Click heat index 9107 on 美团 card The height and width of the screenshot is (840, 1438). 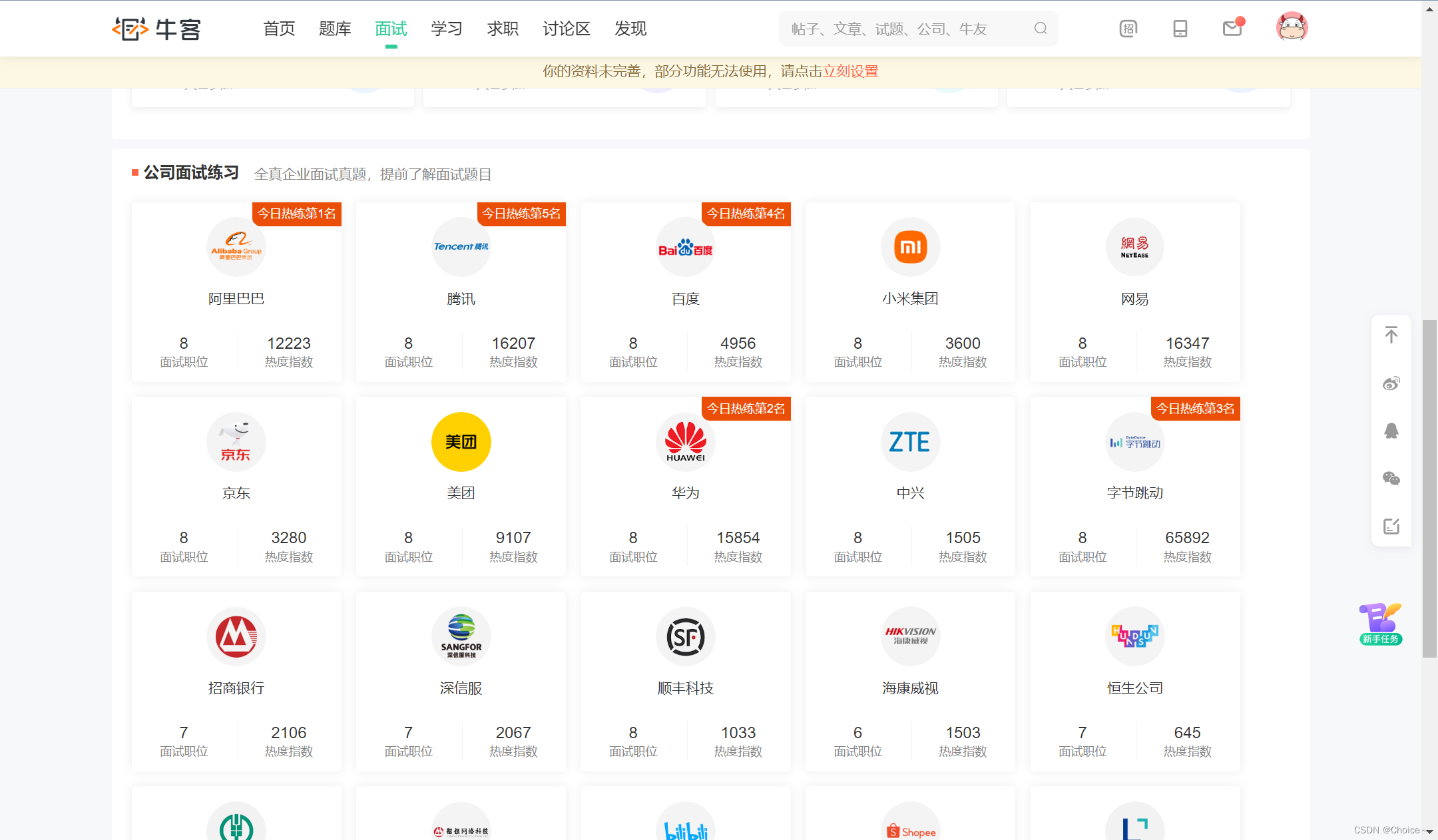(x=513, y=538)
